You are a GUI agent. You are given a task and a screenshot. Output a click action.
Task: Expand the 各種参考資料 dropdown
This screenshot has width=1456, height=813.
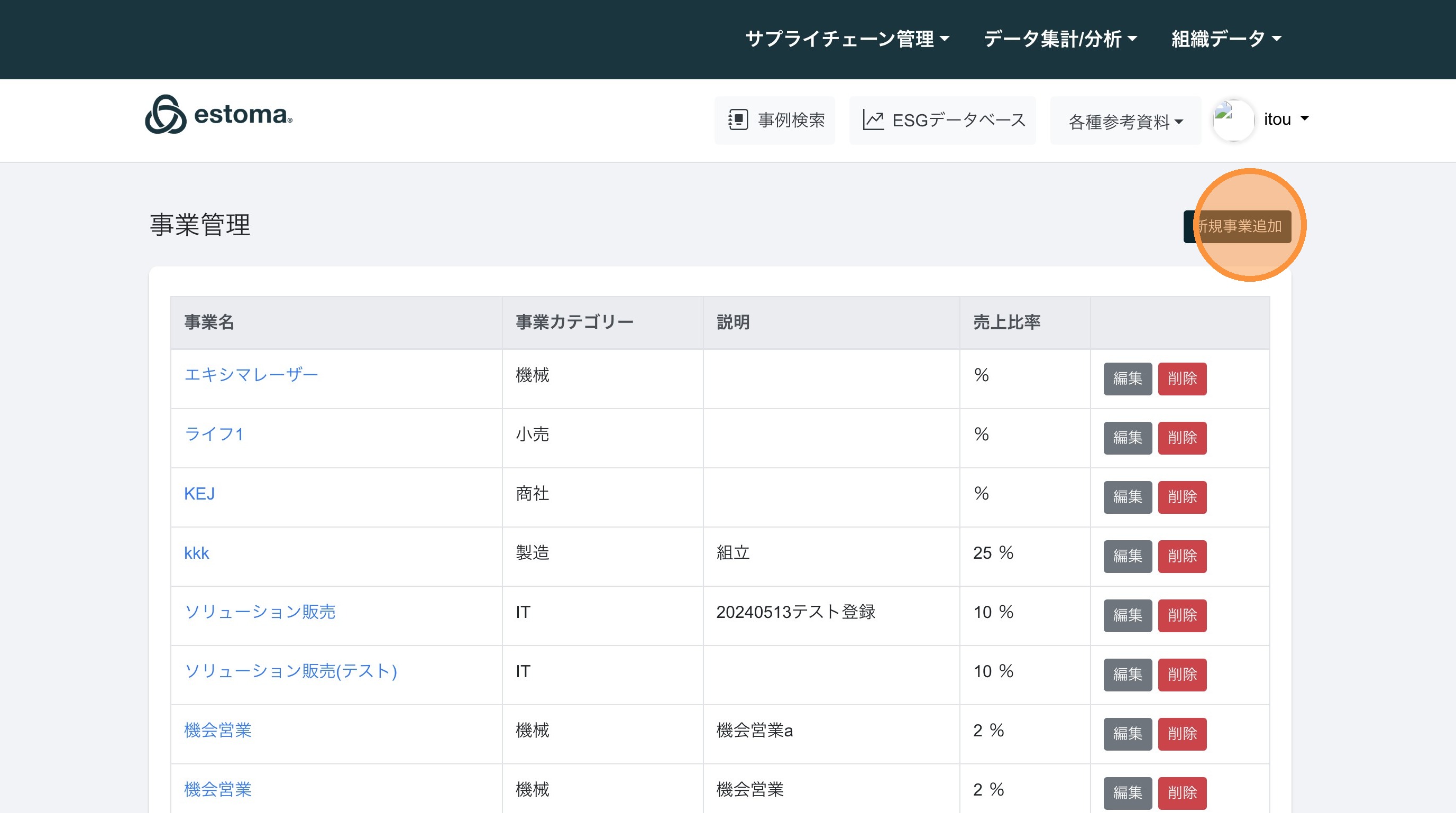pos(1125,121)
